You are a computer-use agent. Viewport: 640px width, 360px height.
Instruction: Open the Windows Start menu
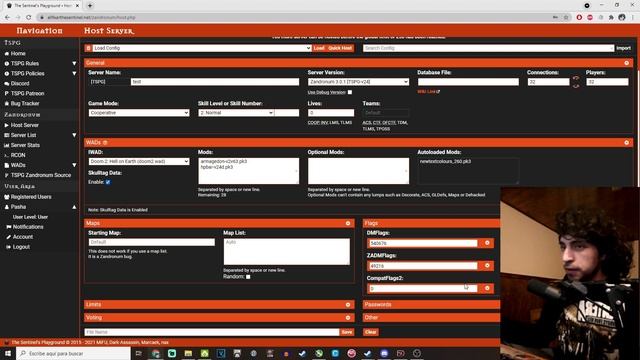(x=8, y=353)
